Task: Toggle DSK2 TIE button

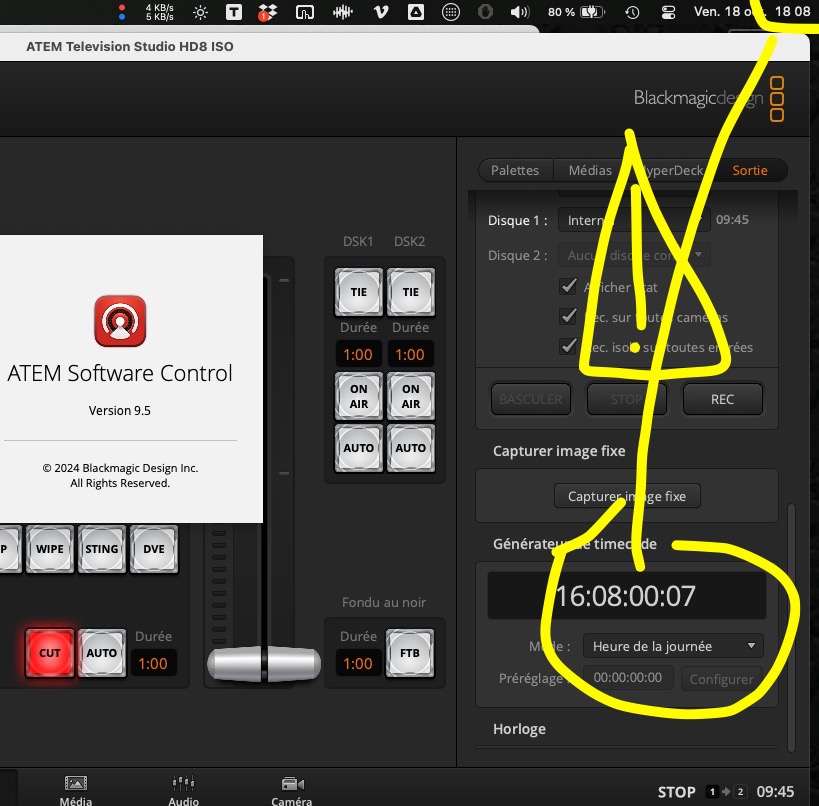Action: (x=411, y=292)
